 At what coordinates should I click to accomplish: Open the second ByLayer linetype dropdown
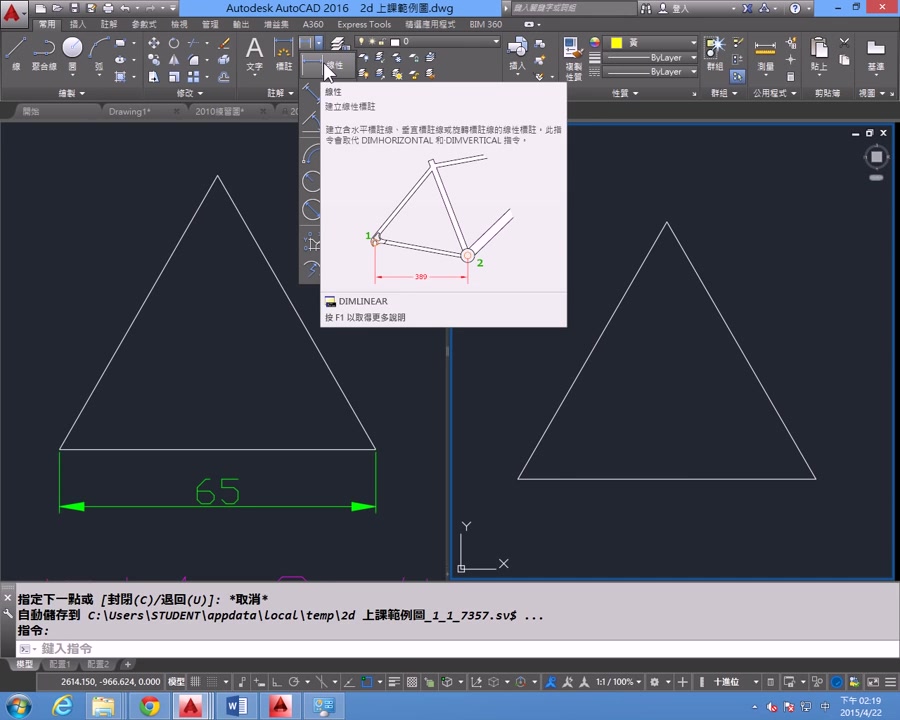point(652,72)
